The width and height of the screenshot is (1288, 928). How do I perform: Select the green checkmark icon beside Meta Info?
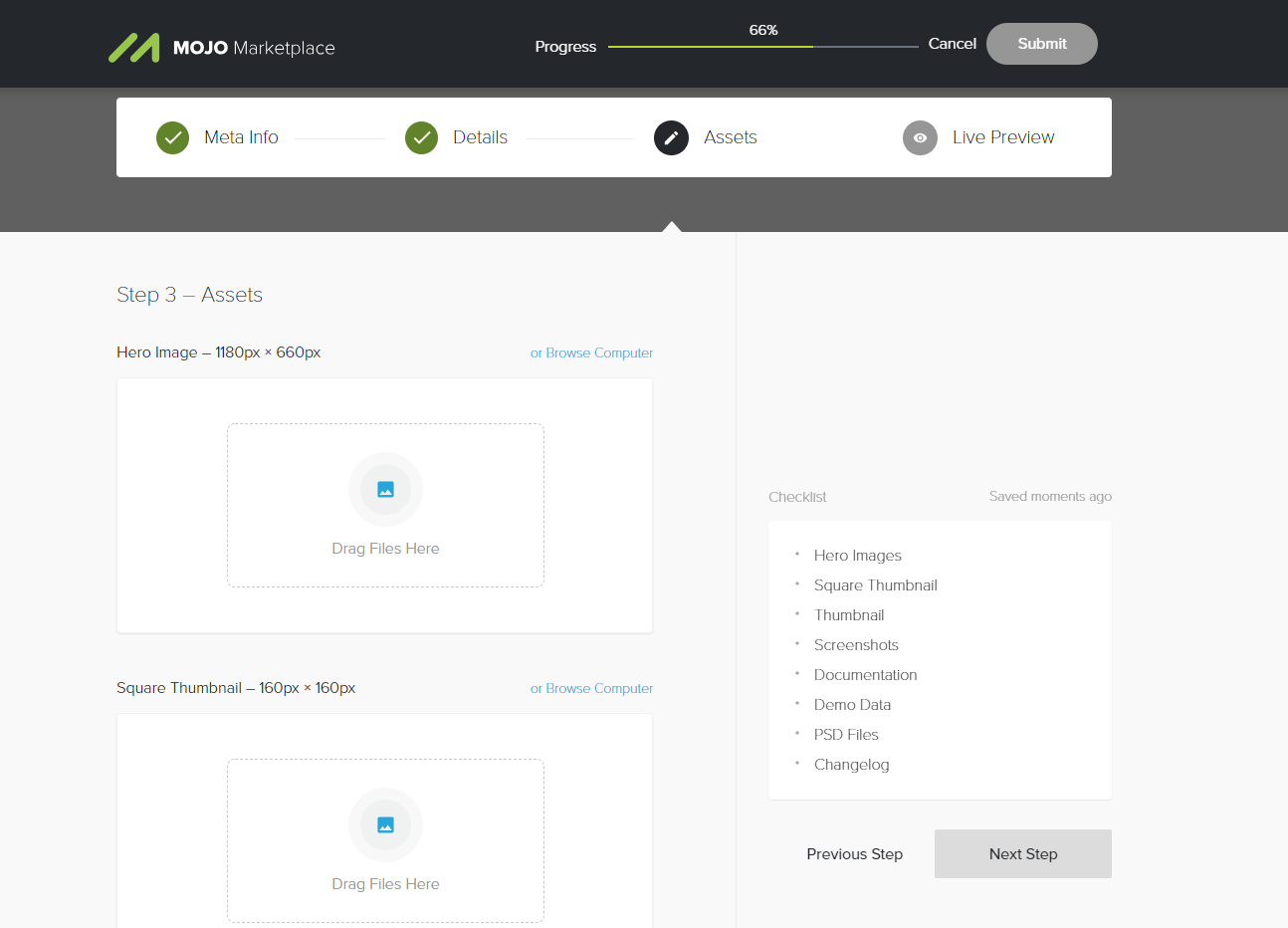(x=172, y=137)
